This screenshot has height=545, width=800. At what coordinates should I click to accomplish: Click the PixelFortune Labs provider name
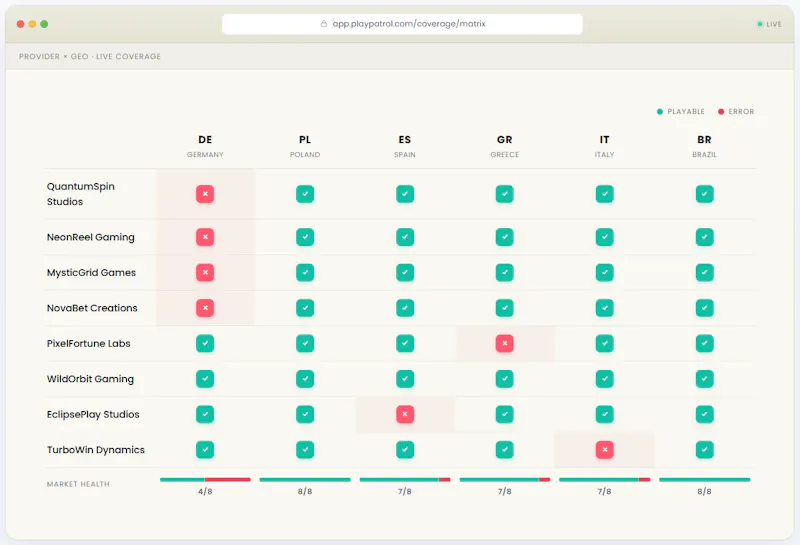[89, 343]
